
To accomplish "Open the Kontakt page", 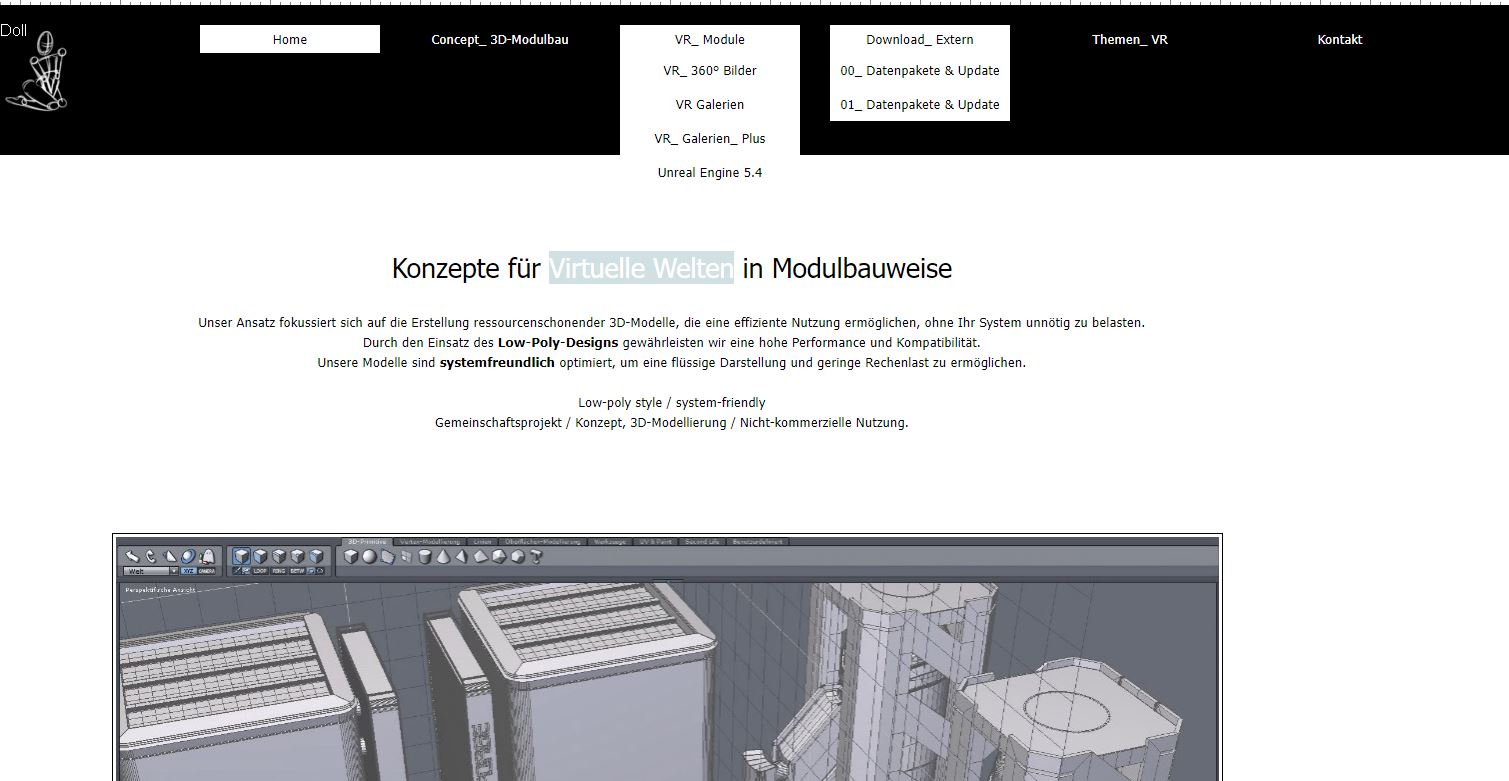I will 1340,39.
